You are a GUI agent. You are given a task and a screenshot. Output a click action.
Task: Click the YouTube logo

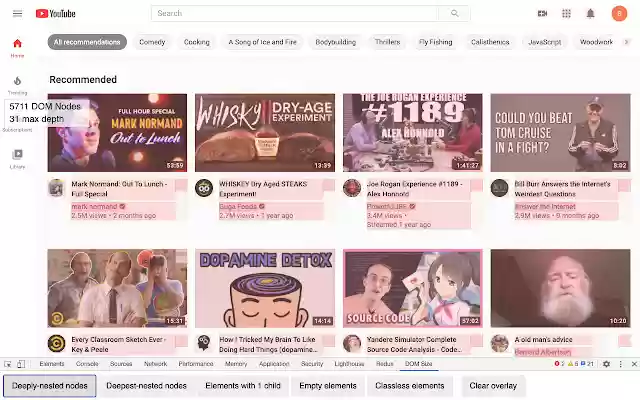(x=56, y=13)
